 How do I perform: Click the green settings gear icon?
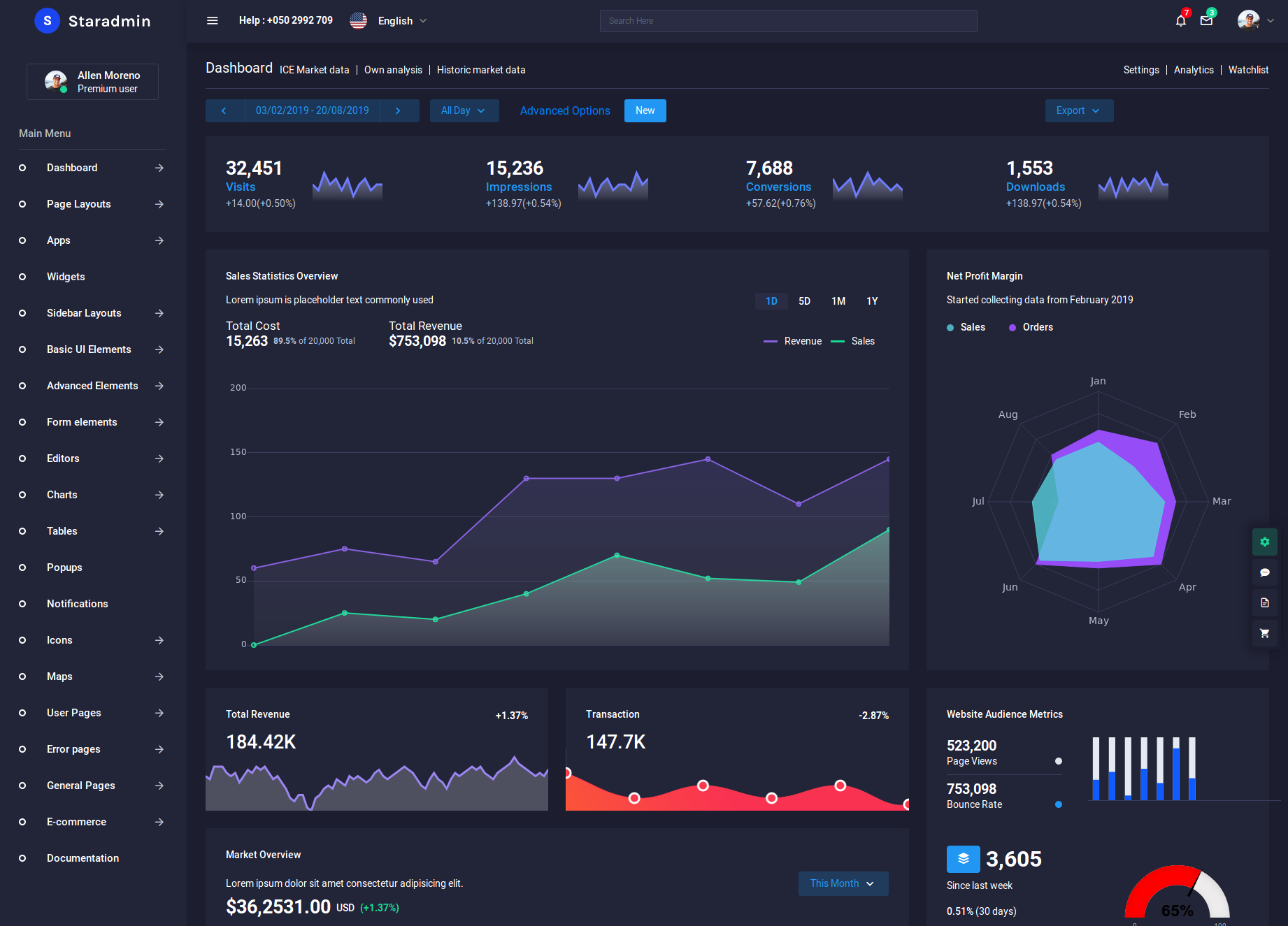[x=1264, y=542]
